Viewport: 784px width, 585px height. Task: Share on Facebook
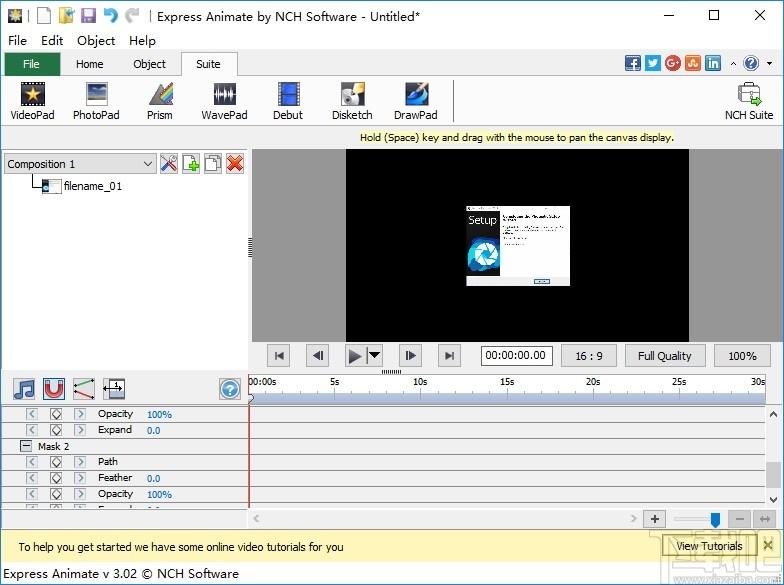pos(632,63)
